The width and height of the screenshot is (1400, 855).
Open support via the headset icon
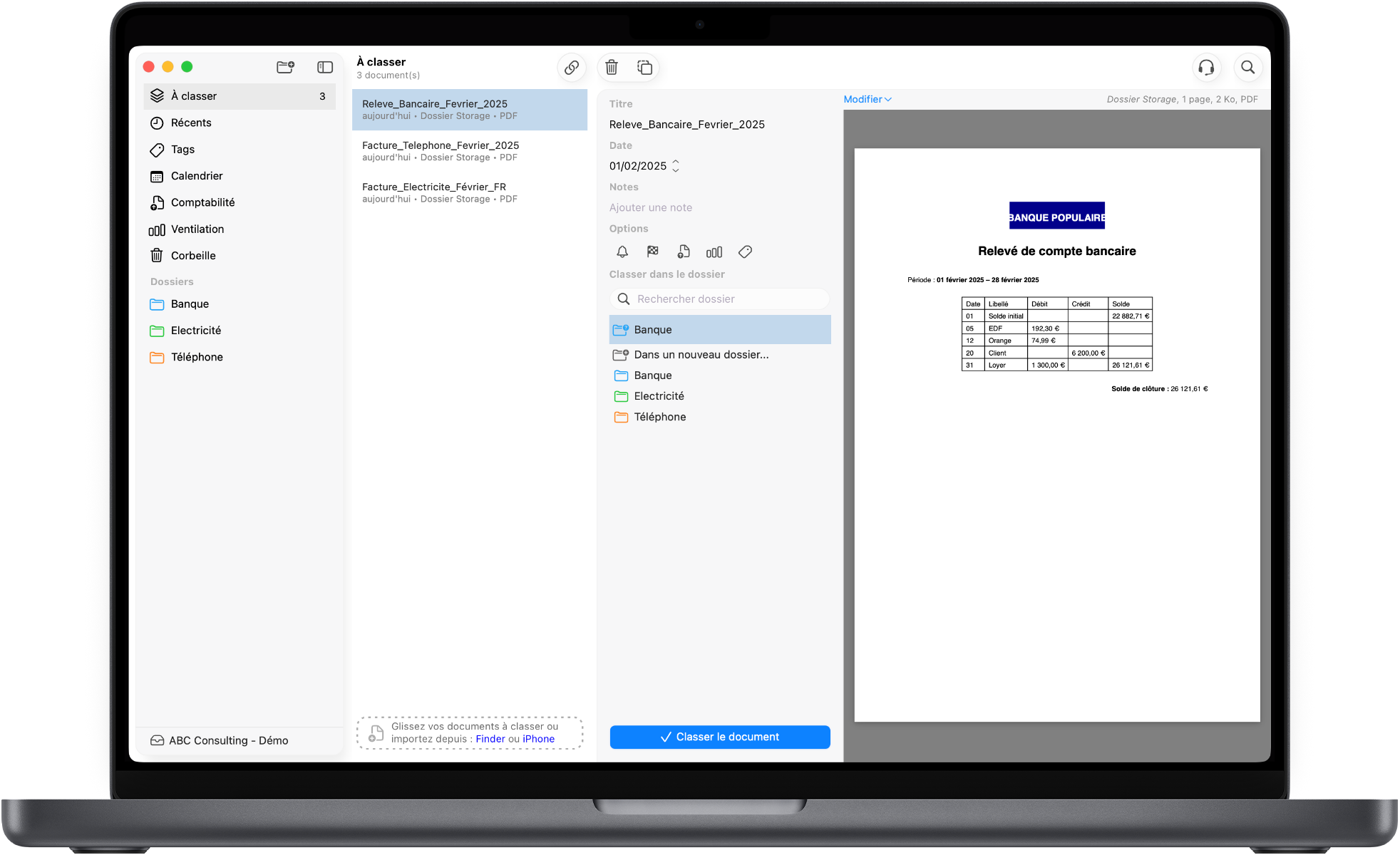tap(1206, 67)
